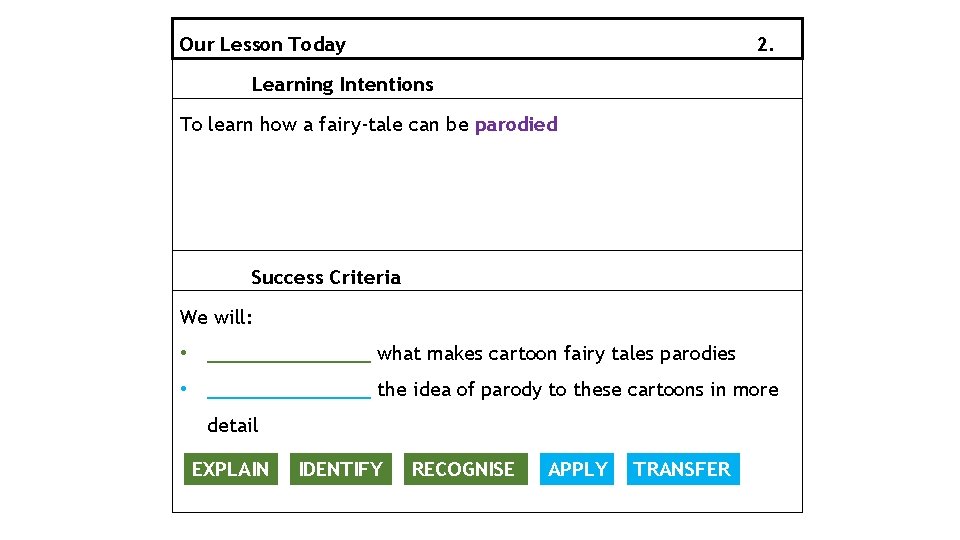960x540 pixels.
Task: Choose the RECOGNISE word tile
Action: 465,469
